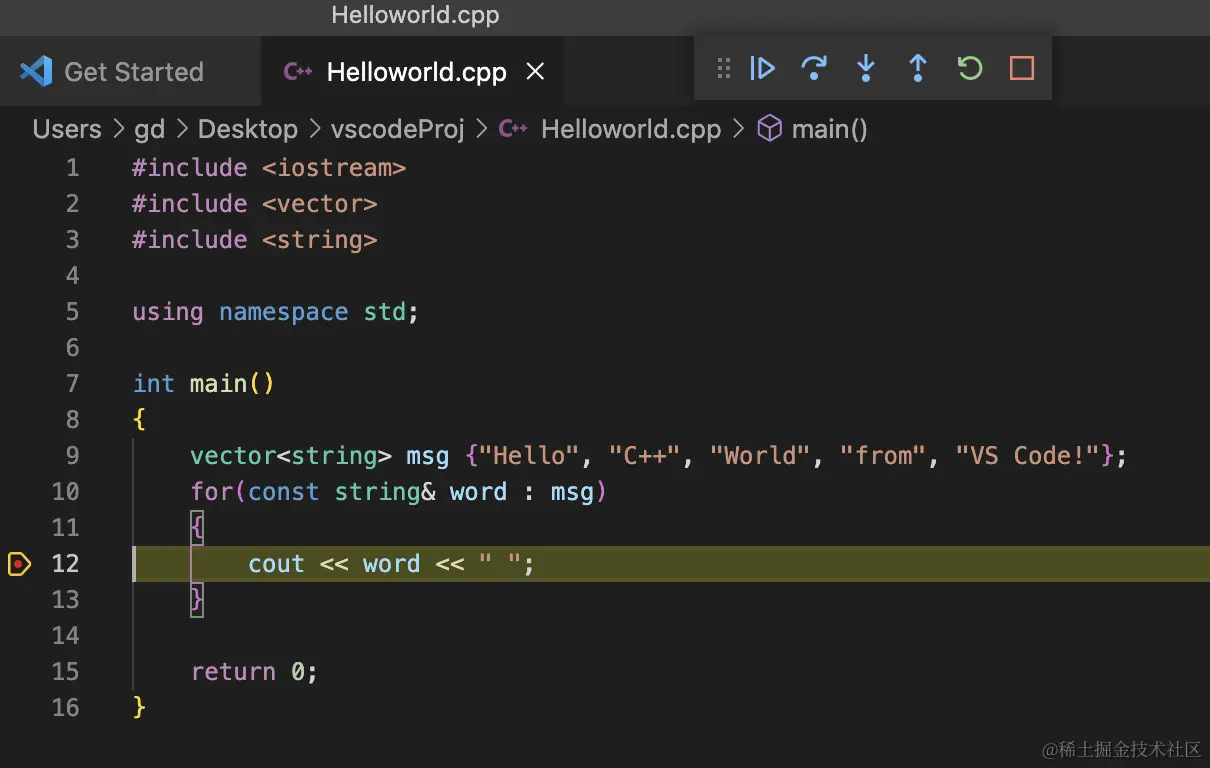Click the opening brace on line 8
This screenshot has height=768, width=1210.
click(x=139, y=420)
